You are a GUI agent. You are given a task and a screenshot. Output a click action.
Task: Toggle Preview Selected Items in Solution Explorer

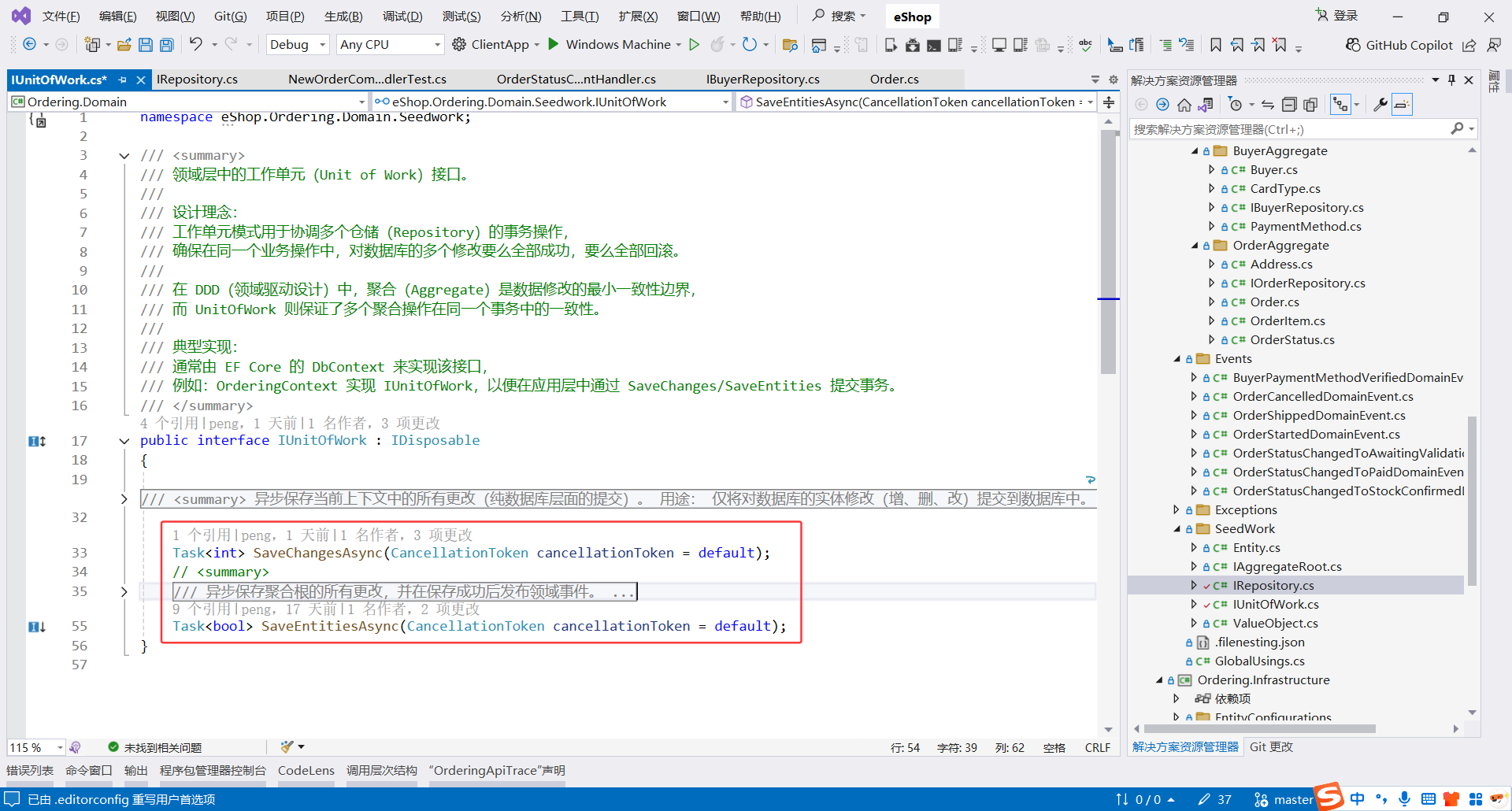(x=1401, y=103)
